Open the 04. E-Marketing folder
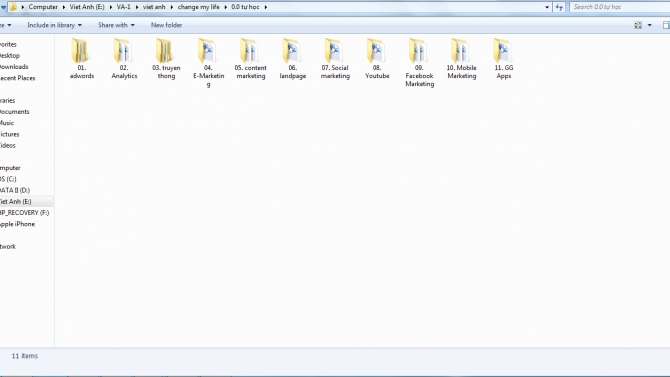Screen dimensions: 670x377 coord(208,62)
